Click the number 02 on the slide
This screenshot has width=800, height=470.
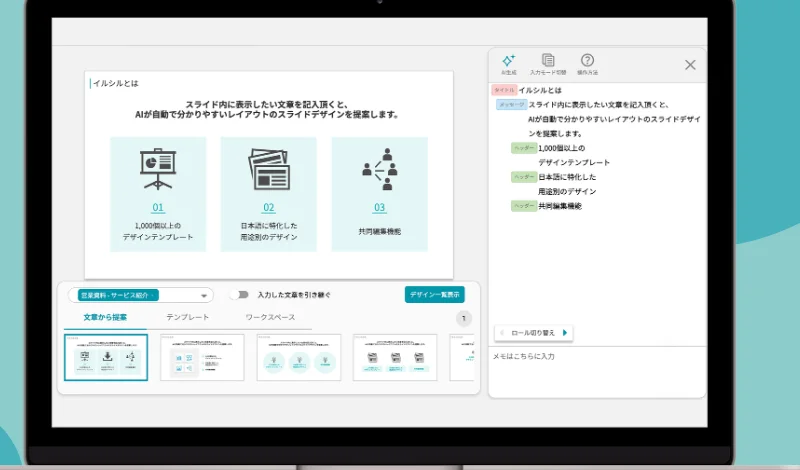[269, 208]
